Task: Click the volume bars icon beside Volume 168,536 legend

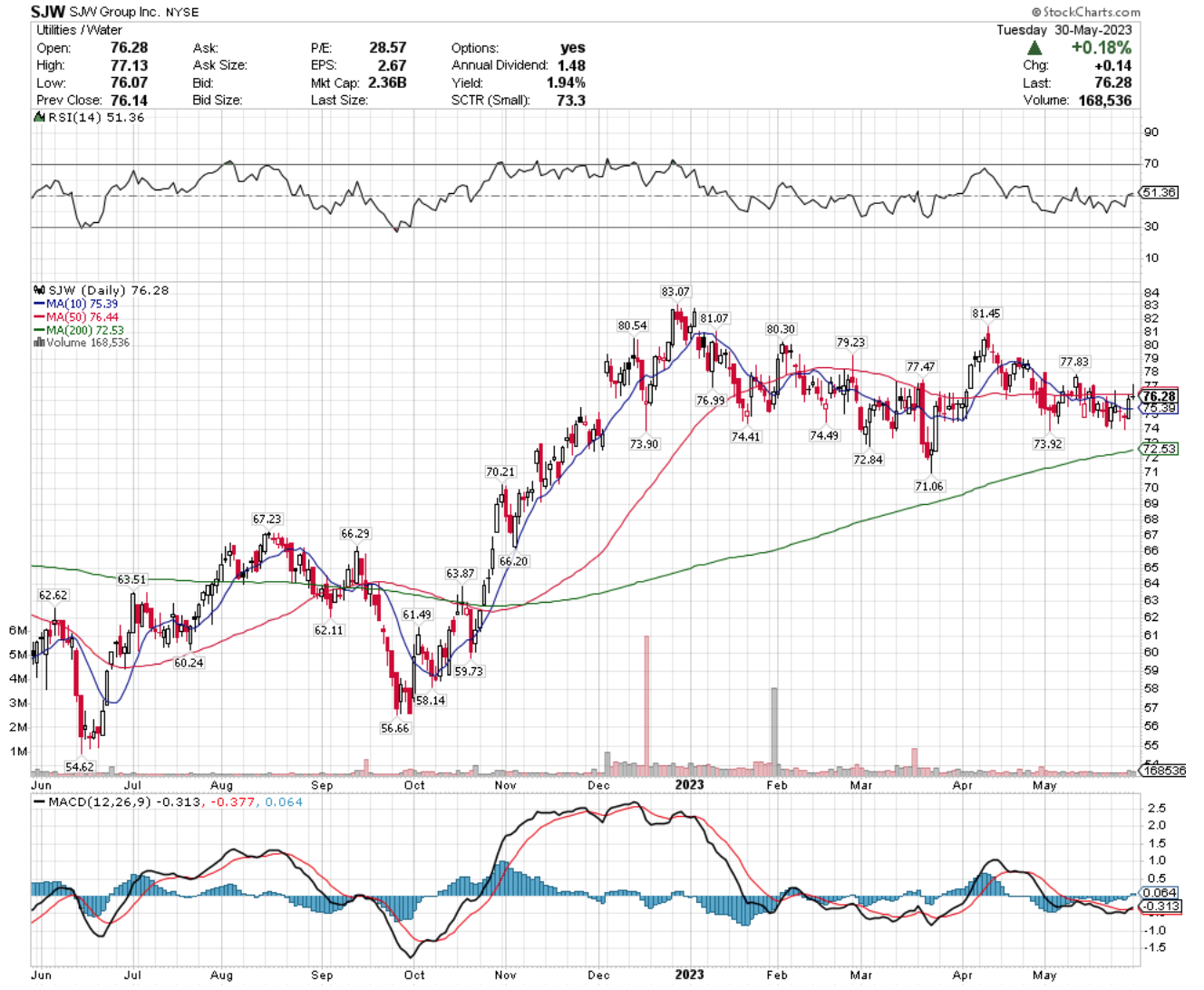Action: (39, 343)
